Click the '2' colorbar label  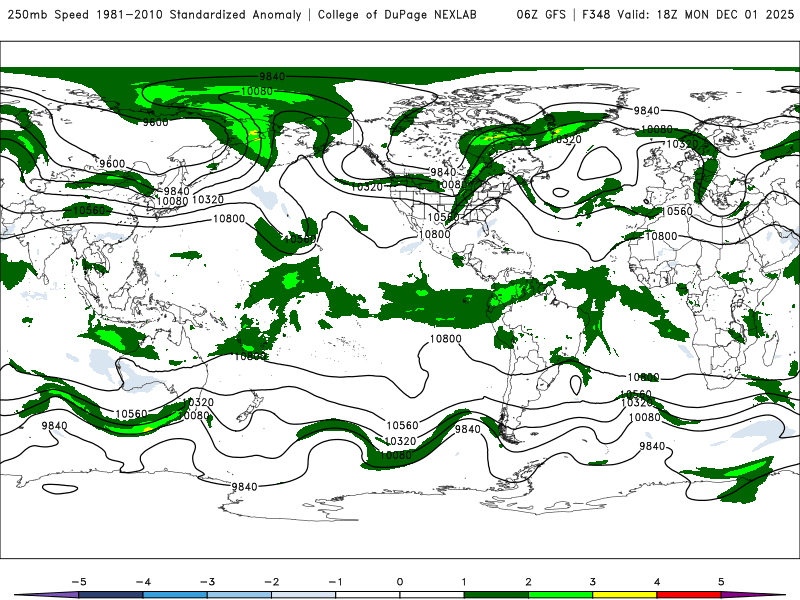528,582
